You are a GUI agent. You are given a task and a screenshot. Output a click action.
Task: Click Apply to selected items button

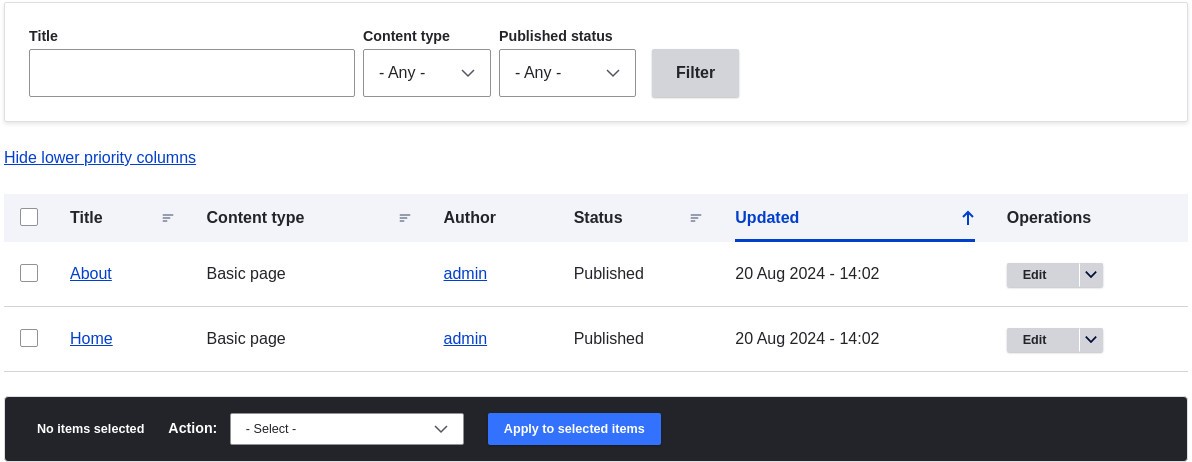point(574,429)
